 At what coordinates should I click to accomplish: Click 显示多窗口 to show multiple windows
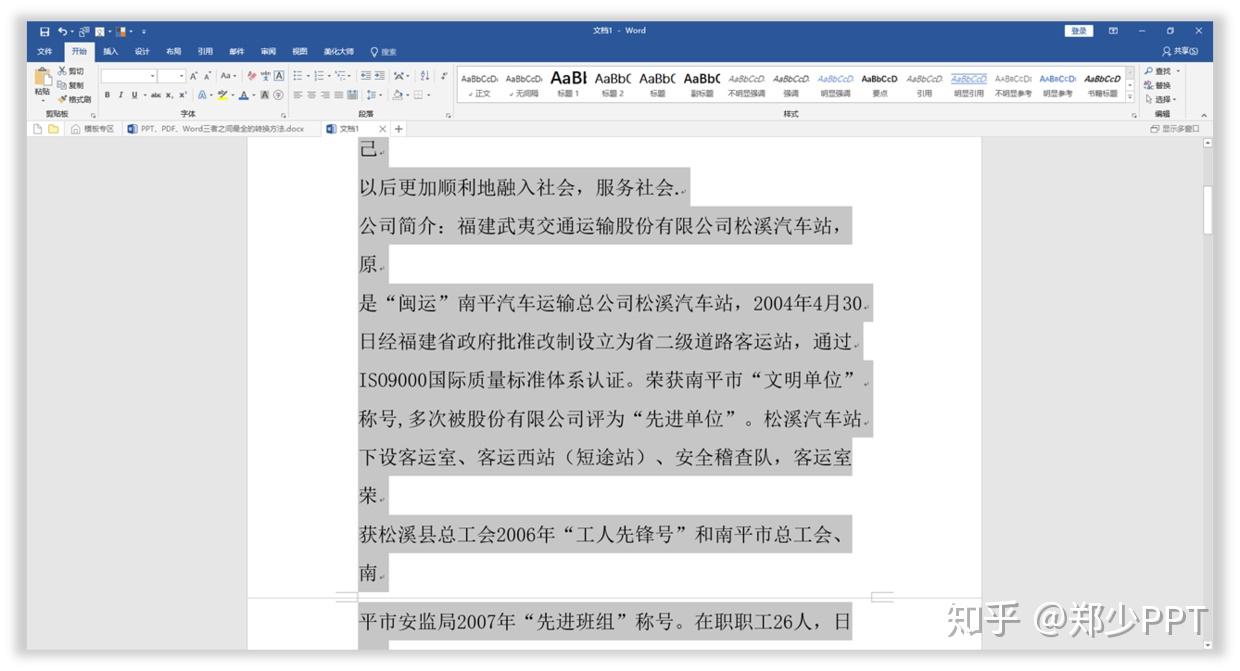1175,129
